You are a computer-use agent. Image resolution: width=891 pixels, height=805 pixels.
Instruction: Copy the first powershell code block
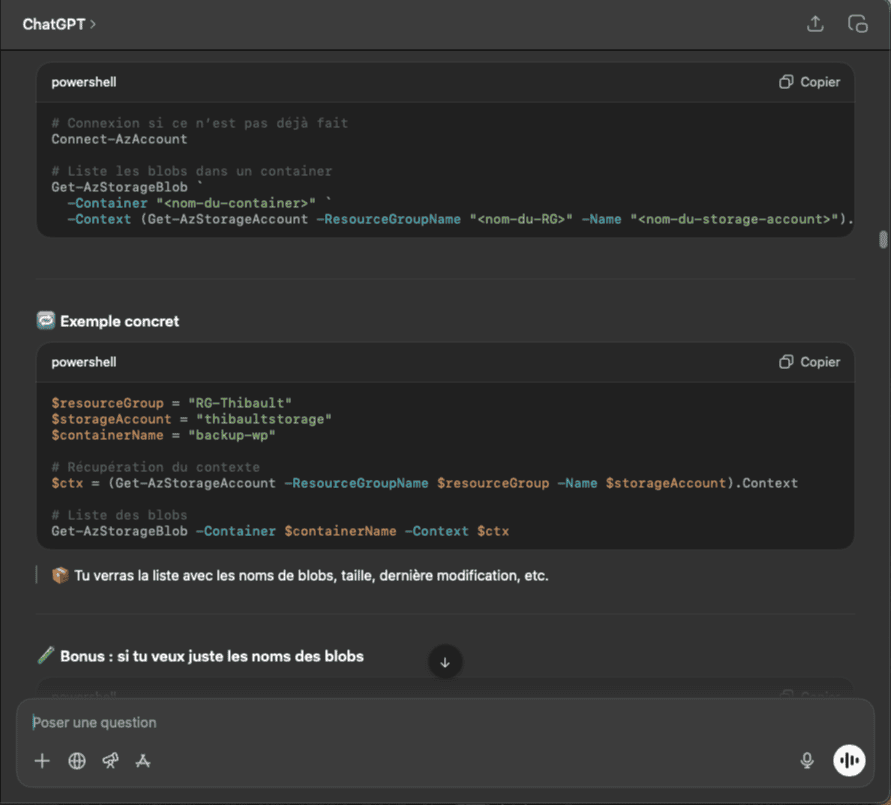point(810,82)
